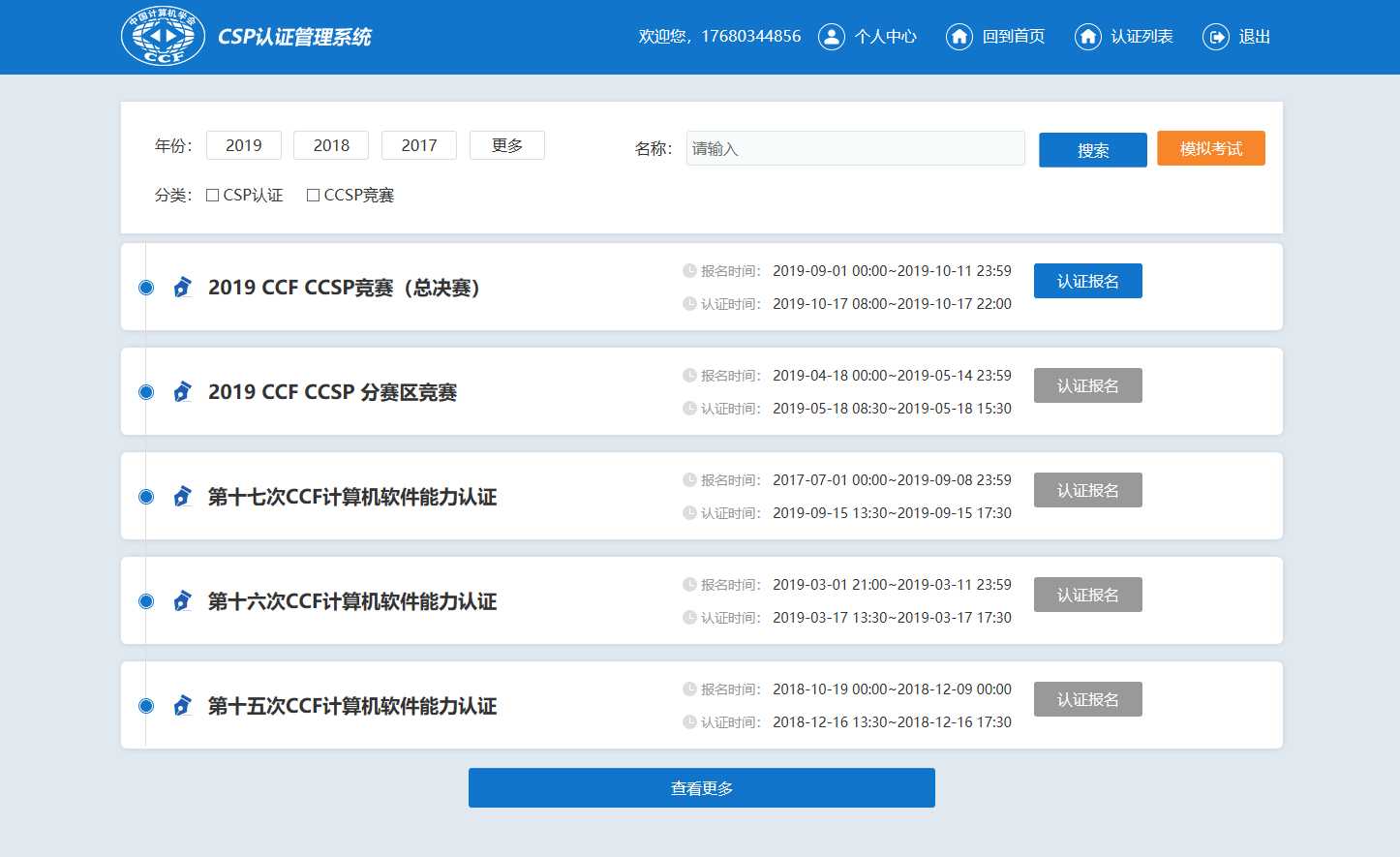
Task: Click clock icon by 报名时间 2019-09-01
Action: click(689, 270)
